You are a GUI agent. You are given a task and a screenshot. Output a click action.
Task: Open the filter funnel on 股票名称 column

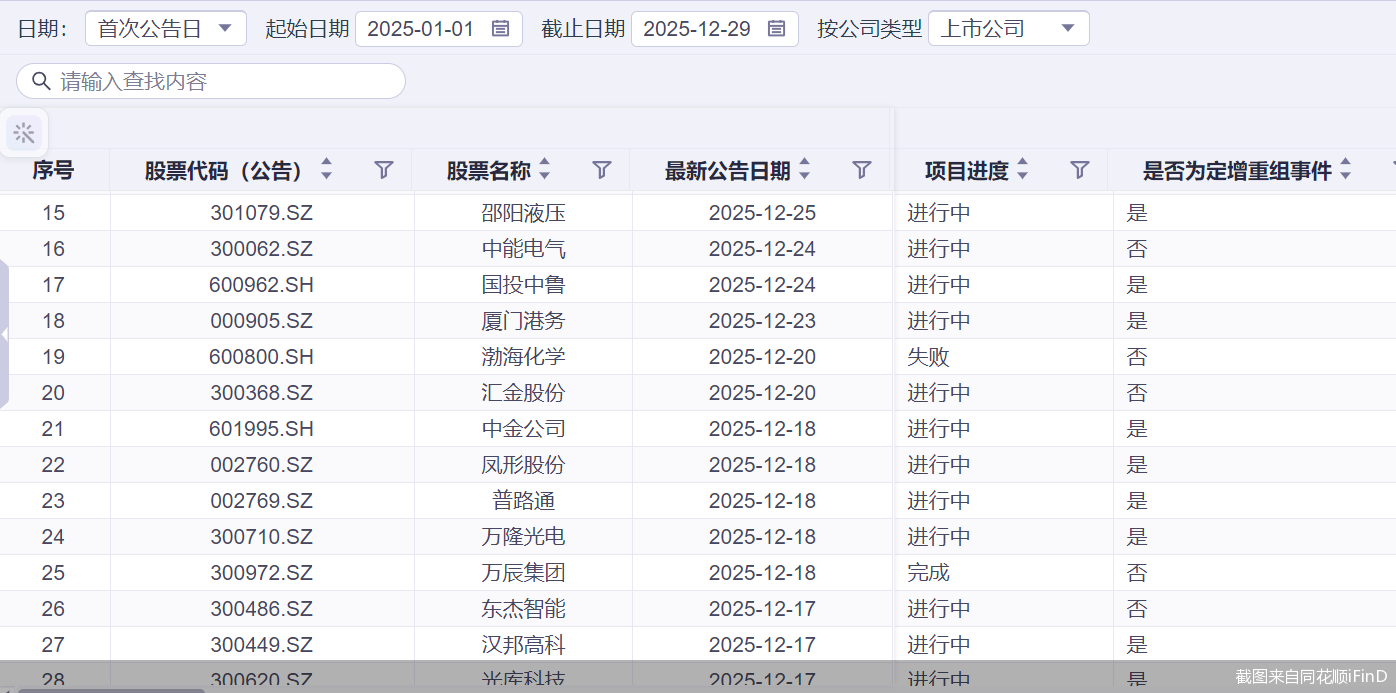pyautogui.click(x=602, y=170)
